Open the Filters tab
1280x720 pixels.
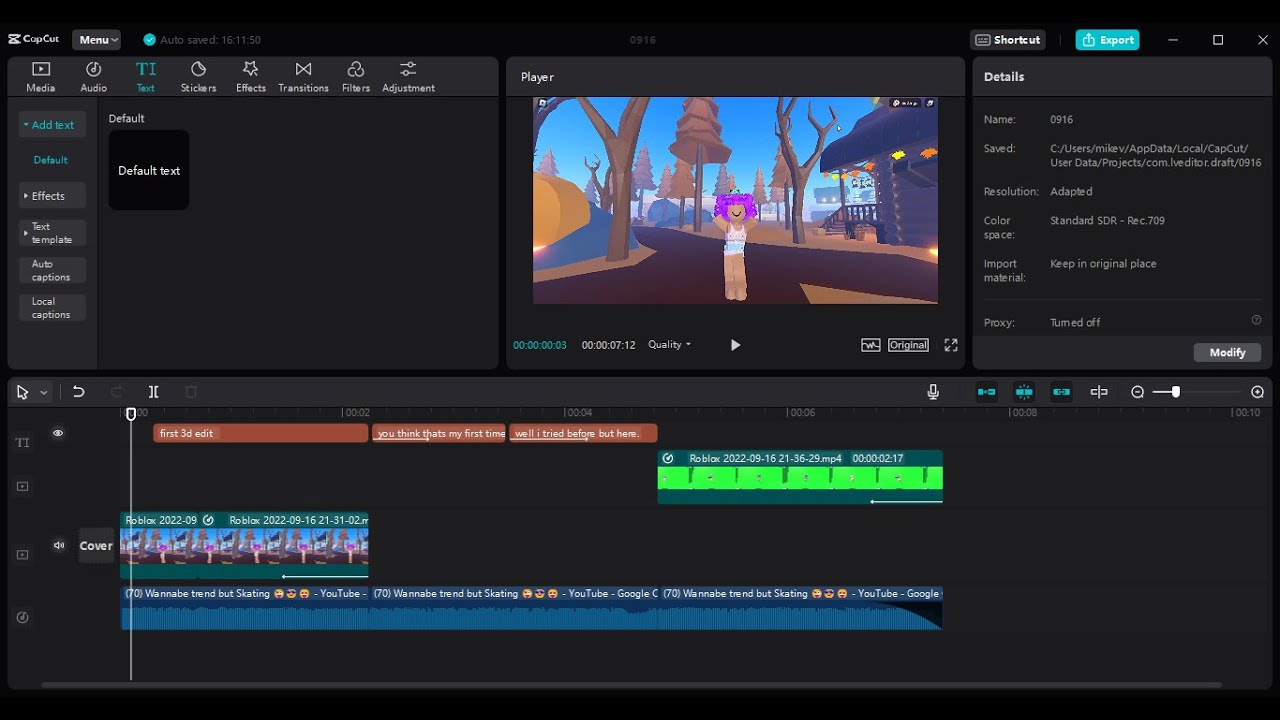(355, 77)
